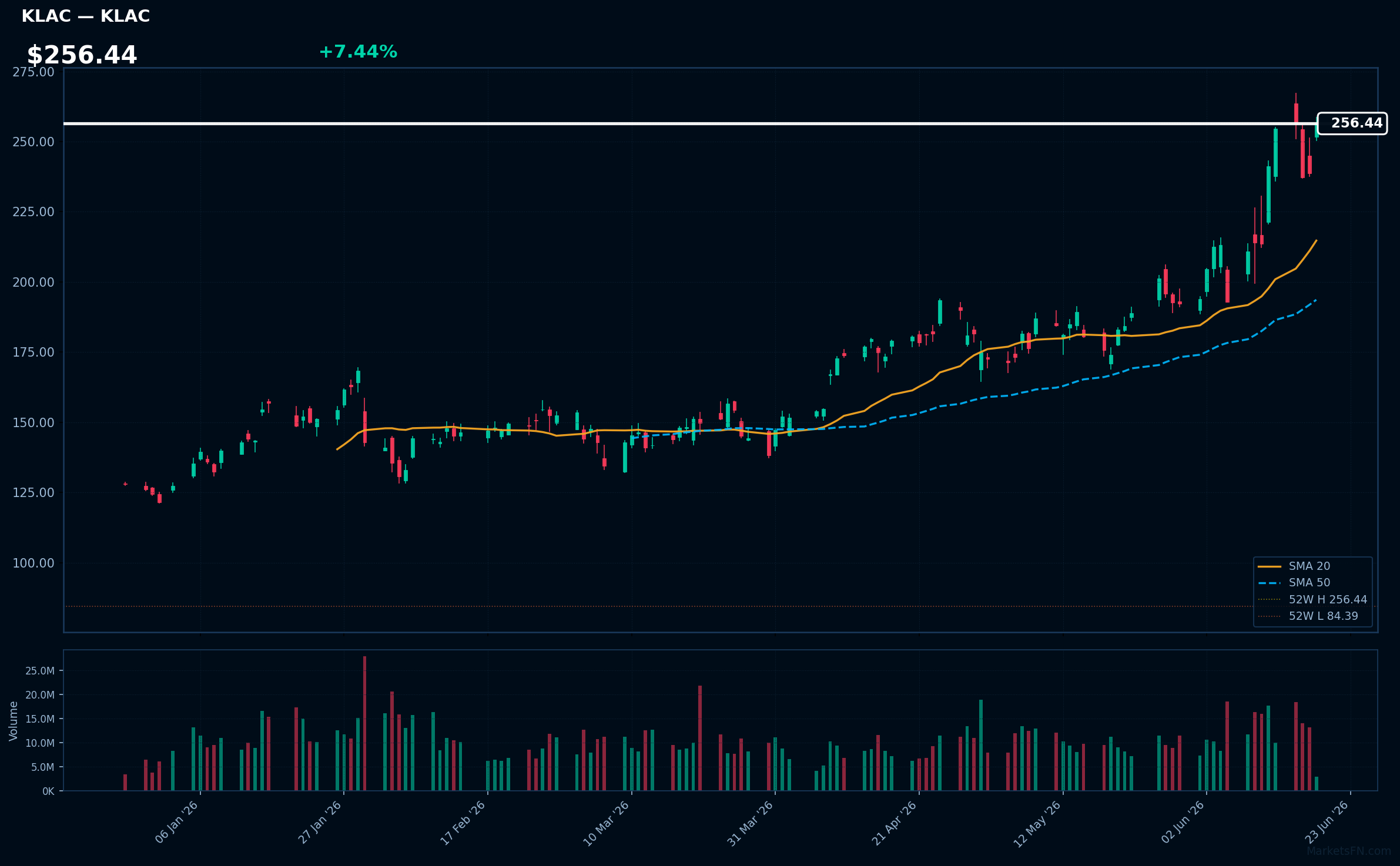Select the 31 Mar '26 date label
Viewport: 1400px width, 866px height.
[751, 823]
